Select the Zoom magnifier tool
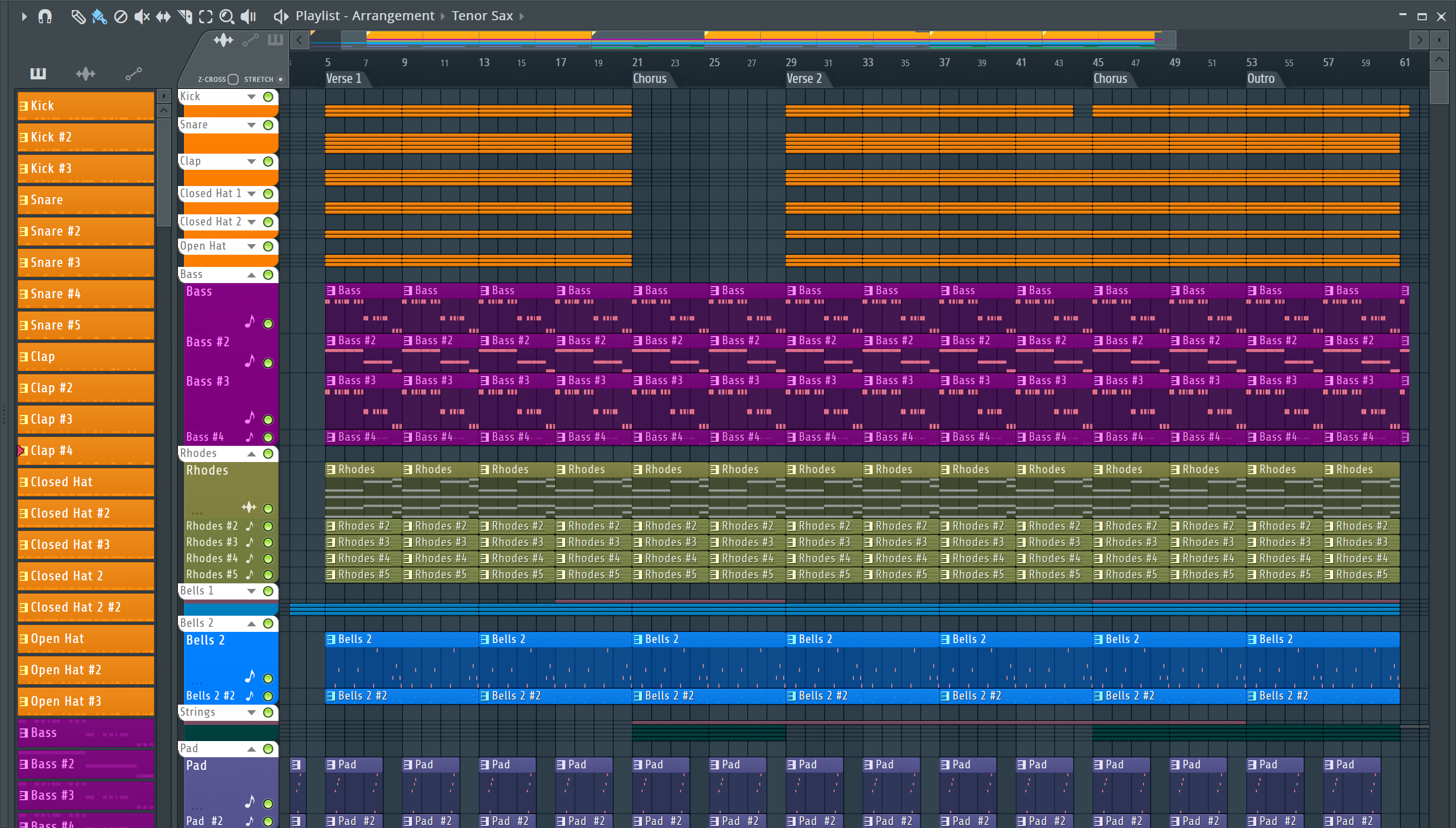1456x828 pixels. click(x=226, y=17)
